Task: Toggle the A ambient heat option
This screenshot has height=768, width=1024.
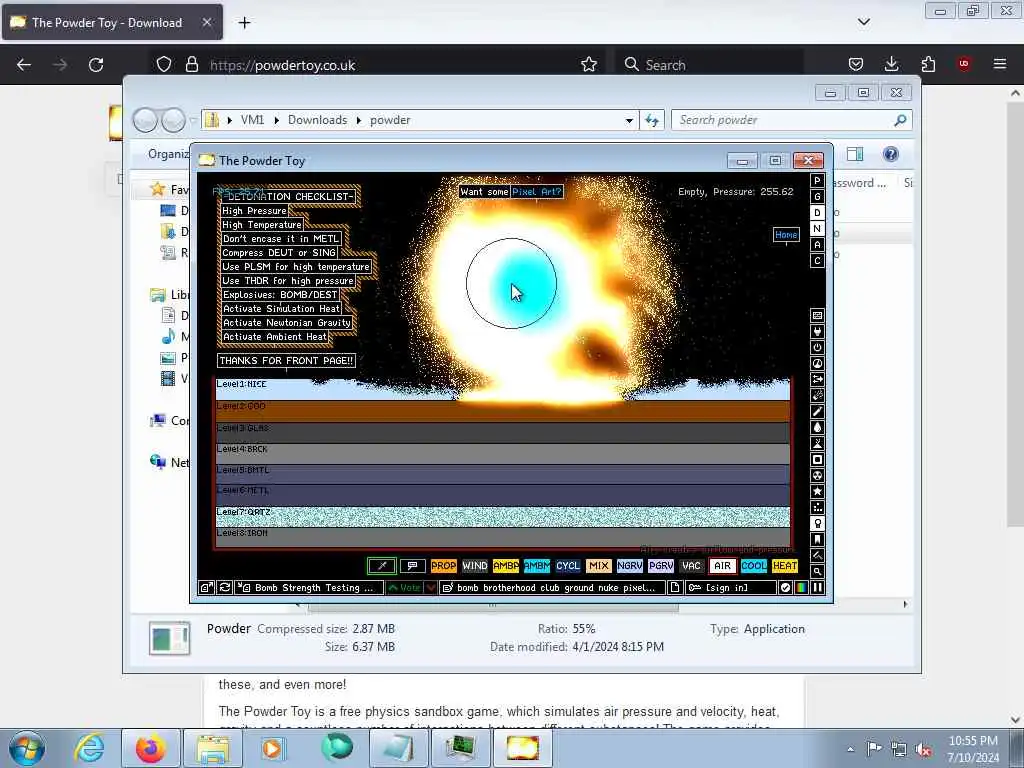Action: 817,245
